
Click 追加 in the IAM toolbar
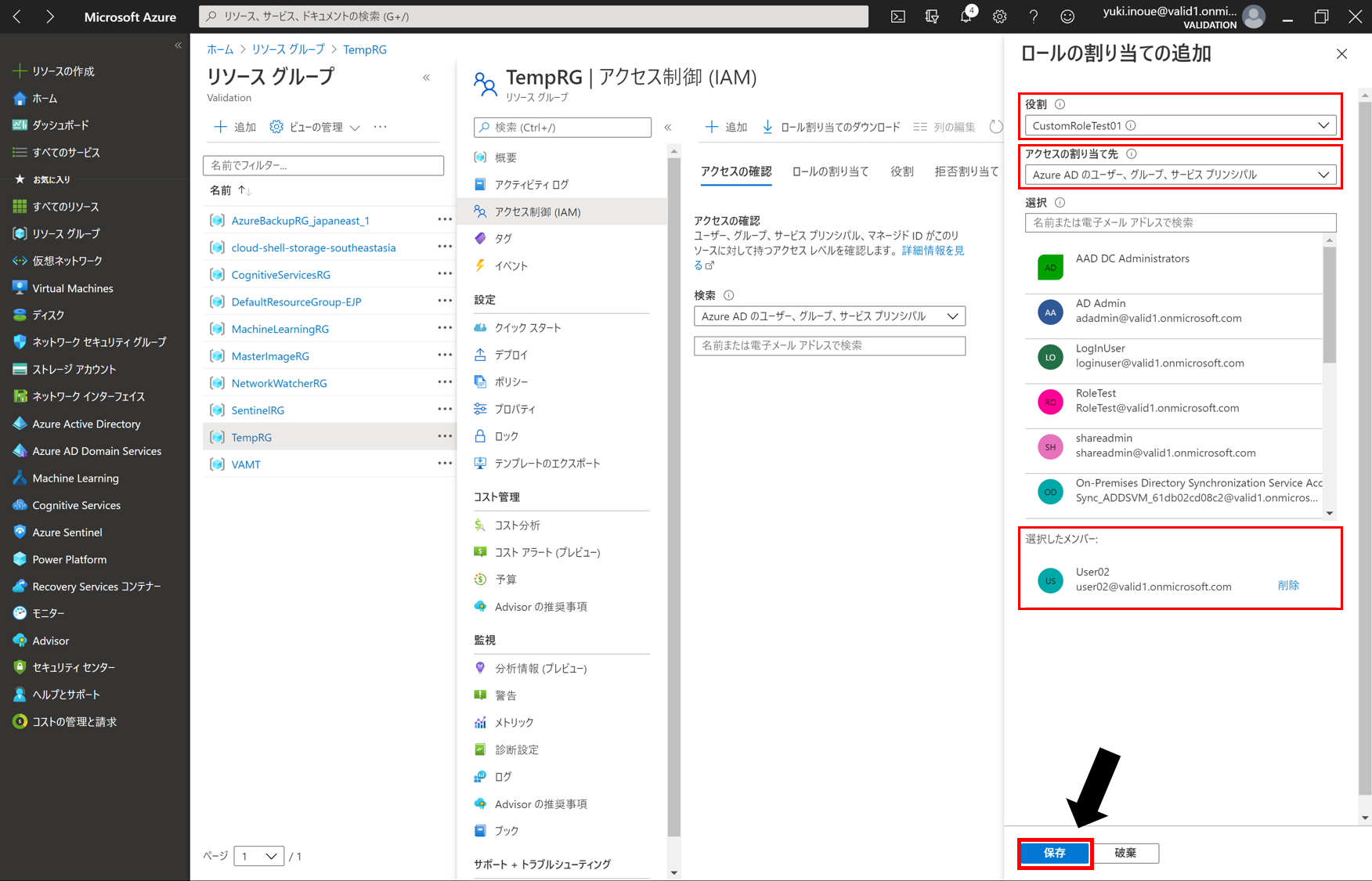pyautogui.click(x=726, y=127)
